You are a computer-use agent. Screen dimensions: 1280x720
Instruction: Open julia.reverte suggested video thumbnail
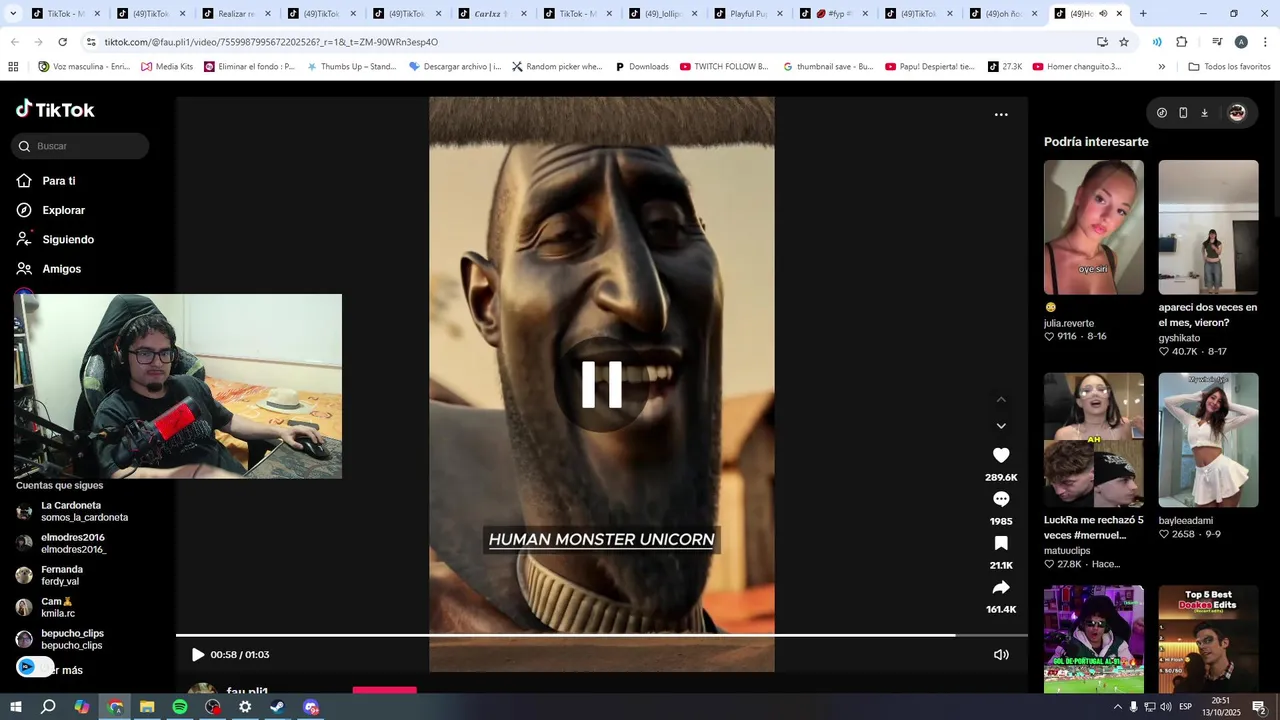click(1094, 227)
